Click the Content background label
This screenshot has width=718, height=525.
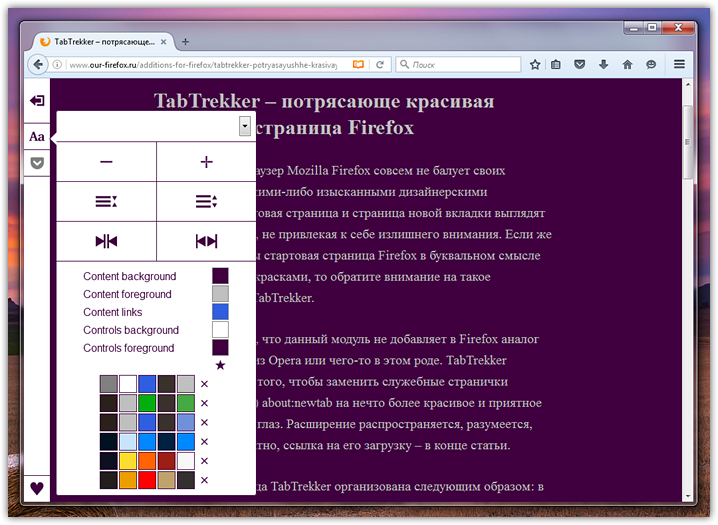tap(130, 276)
